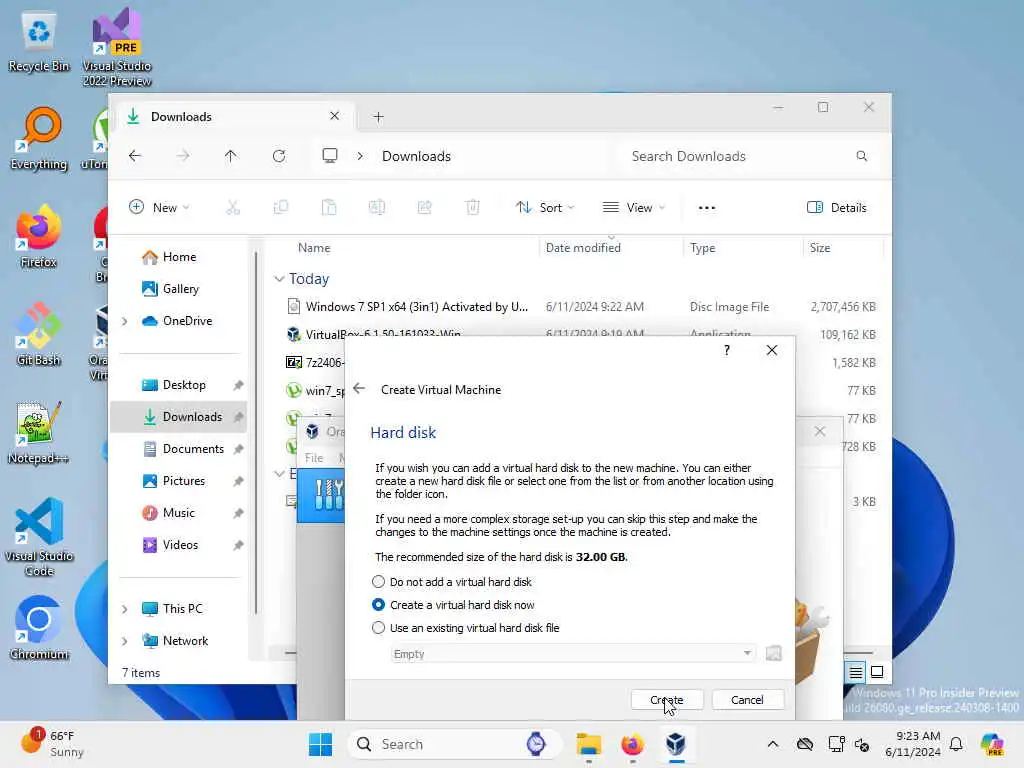Open Copilot preview icon in taskbar
The image size is (1024, 768).
pyautogui.click(x=992, y=744)
